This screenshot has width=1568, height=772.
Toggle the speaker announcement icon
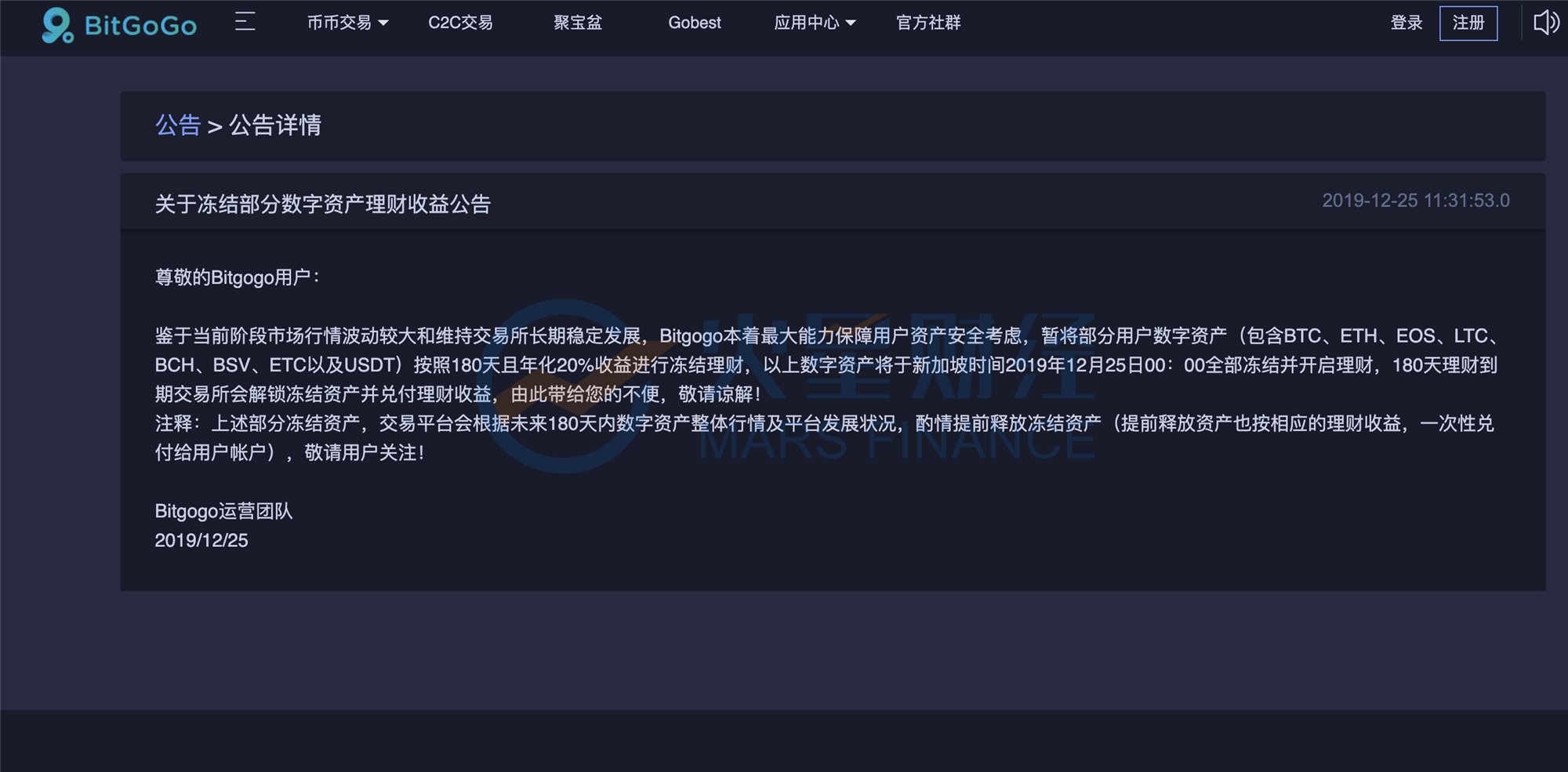click(1546, 23)
